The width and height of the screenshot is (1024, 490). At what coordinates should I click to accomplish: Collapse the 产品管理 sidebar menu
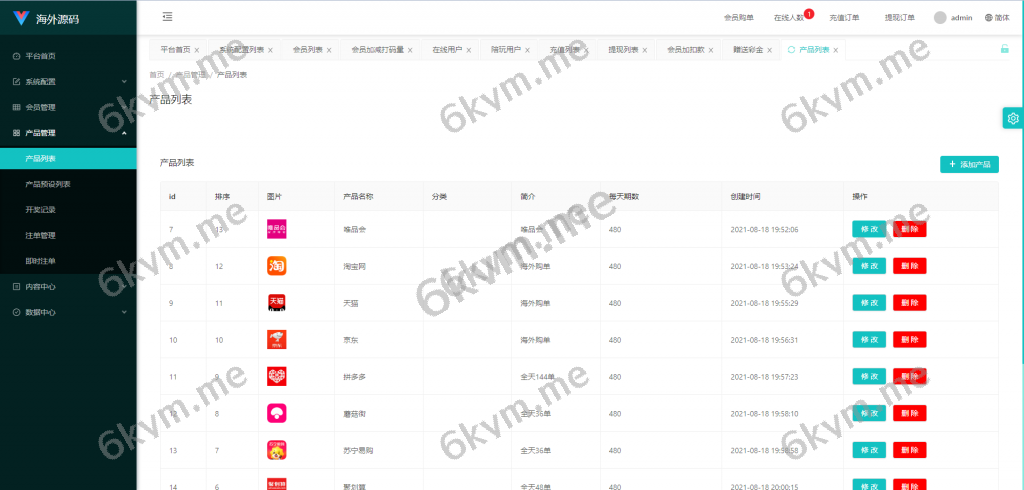69,133
